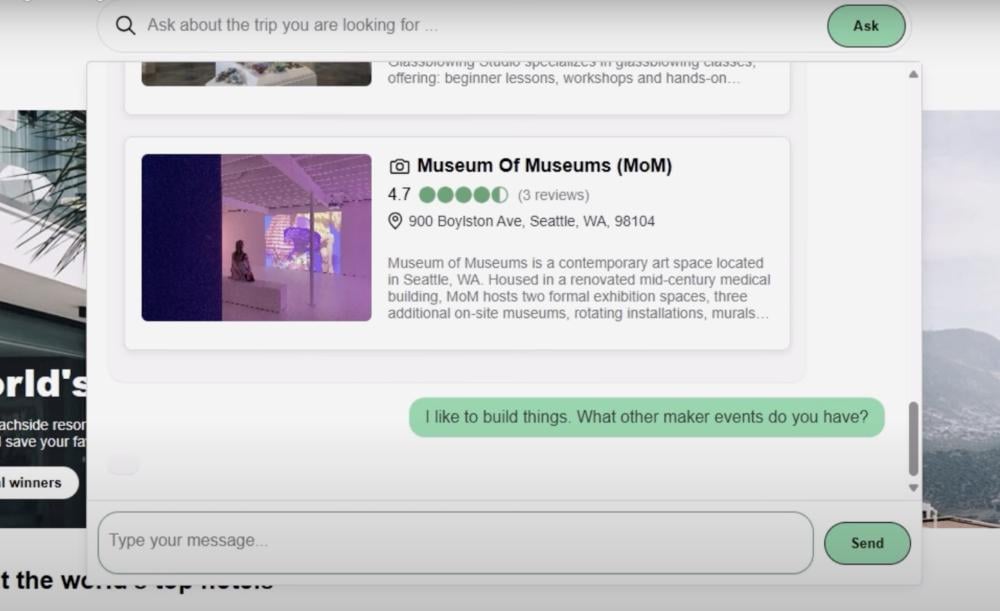The width and height of the screenshot is (1000, 611).
Task: Click the search magnifier icon
Action: pyautogui.click(x=125, y=26)
